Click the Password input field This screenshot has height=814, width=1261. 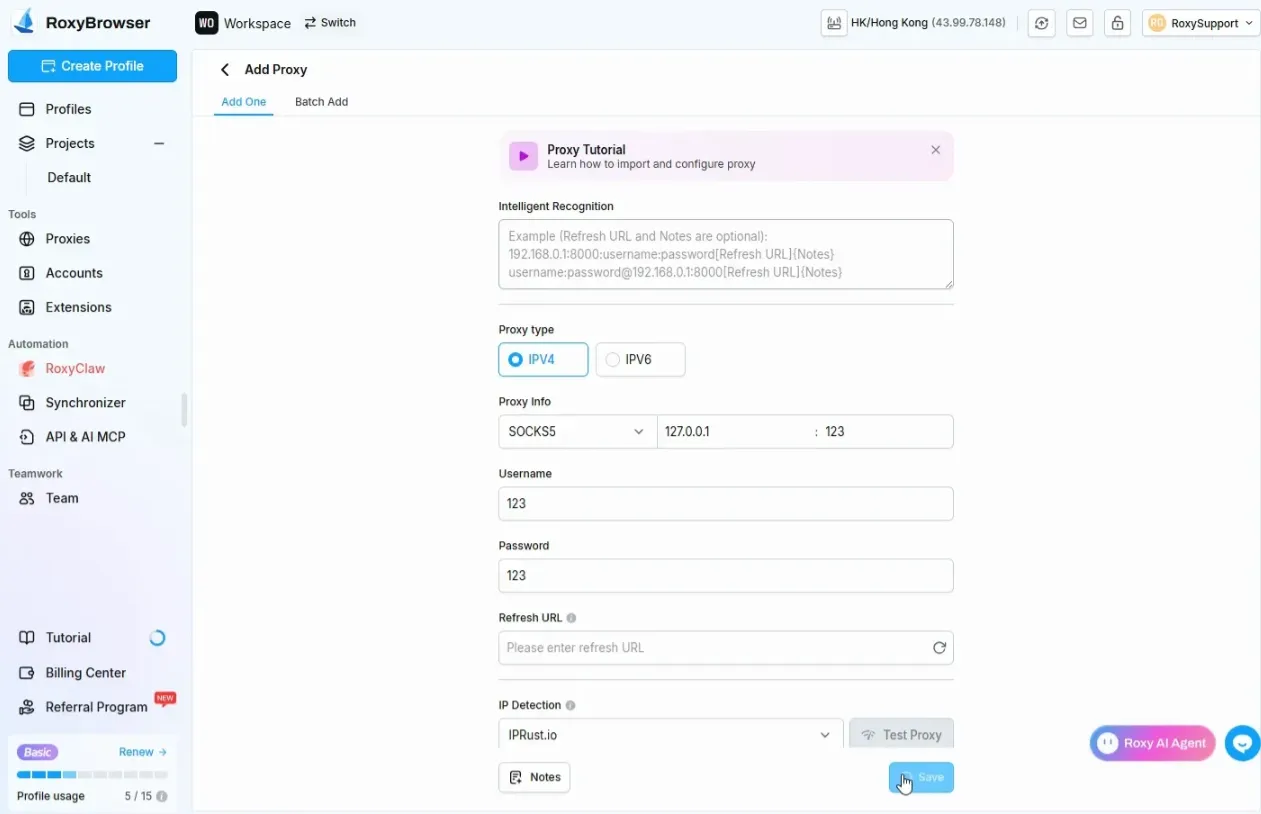click(726, 576)
